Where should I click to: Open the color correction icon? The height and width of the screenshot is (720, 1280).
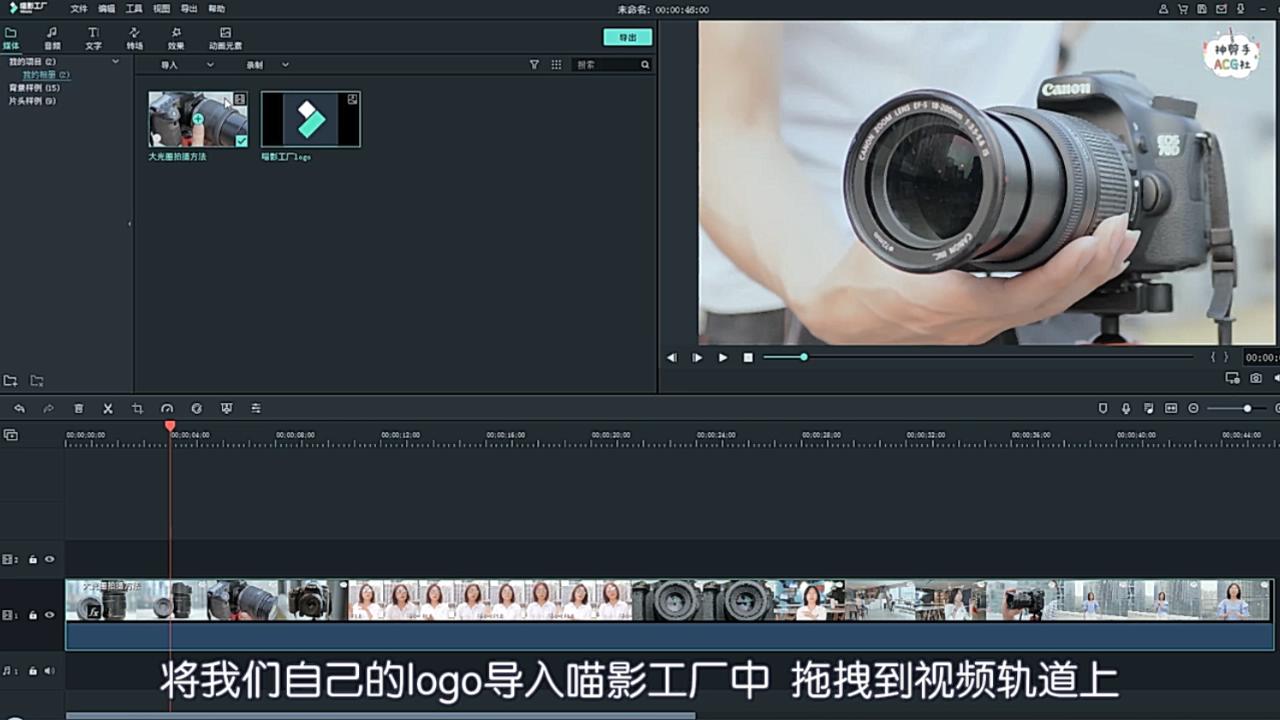(197, 408)
